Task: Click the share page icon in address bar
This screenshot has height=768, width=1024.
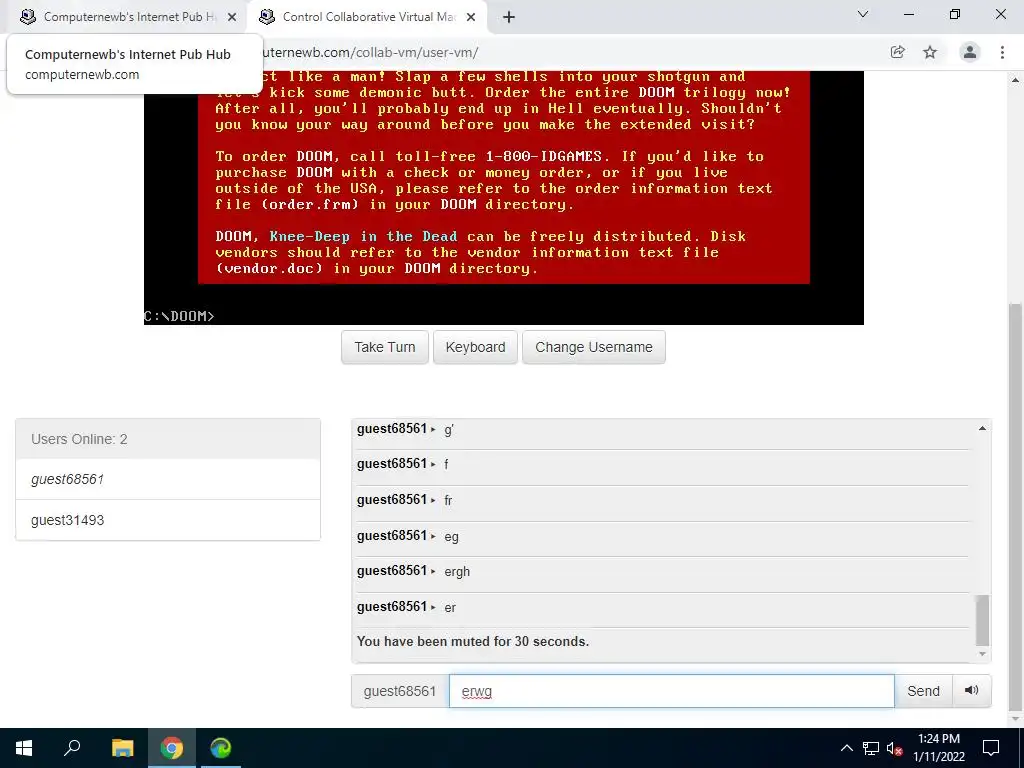Action: [897, 52]
